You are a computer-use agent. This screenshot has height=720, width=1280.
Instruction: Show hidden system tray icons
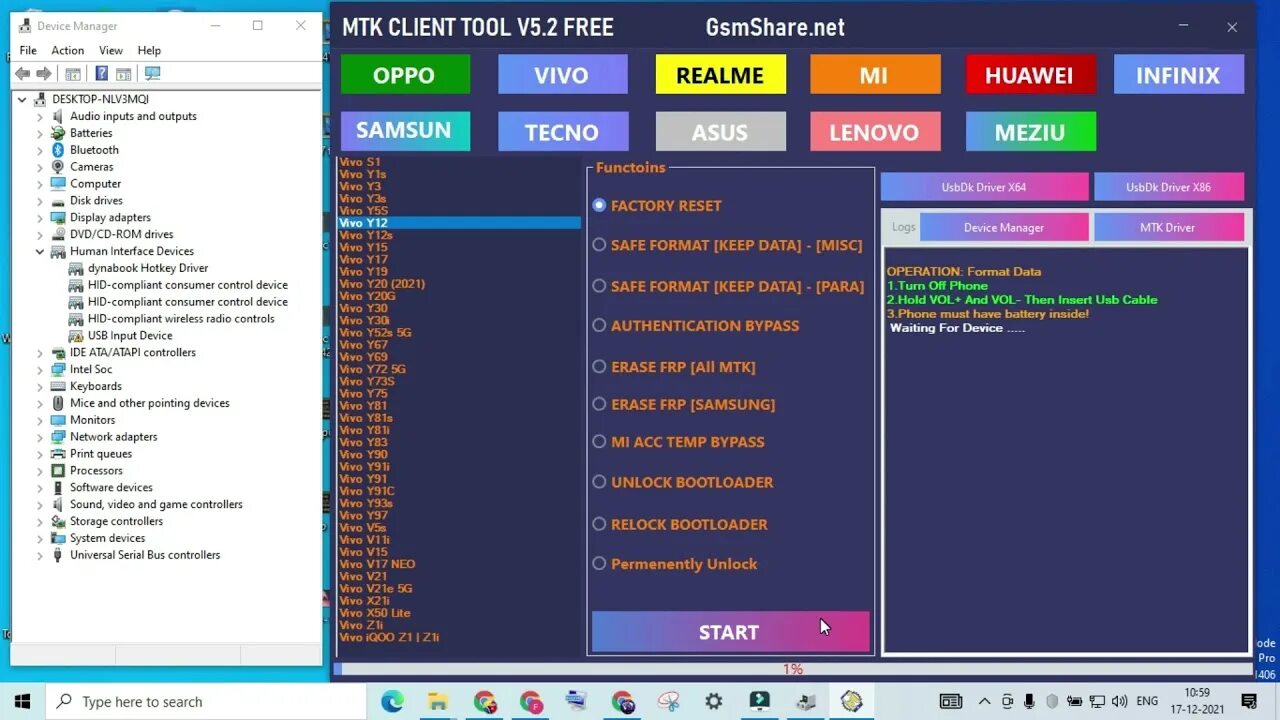coord(985,702)
